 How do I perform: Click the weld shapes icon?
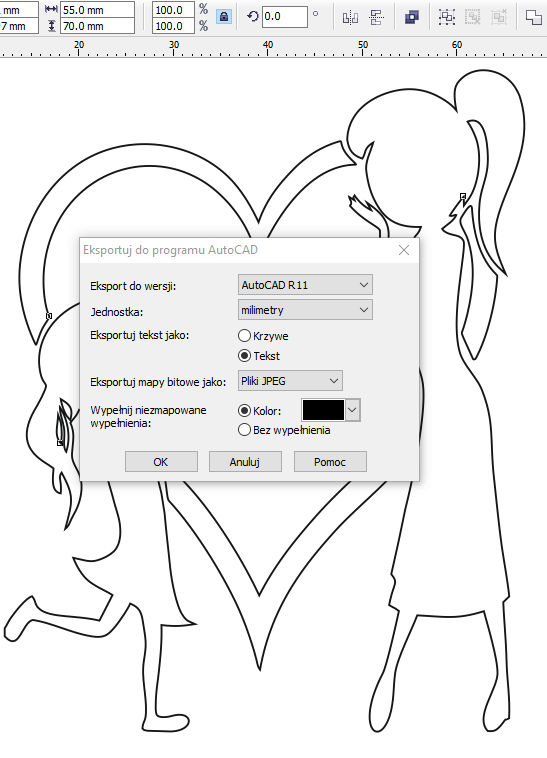point(534,17)
